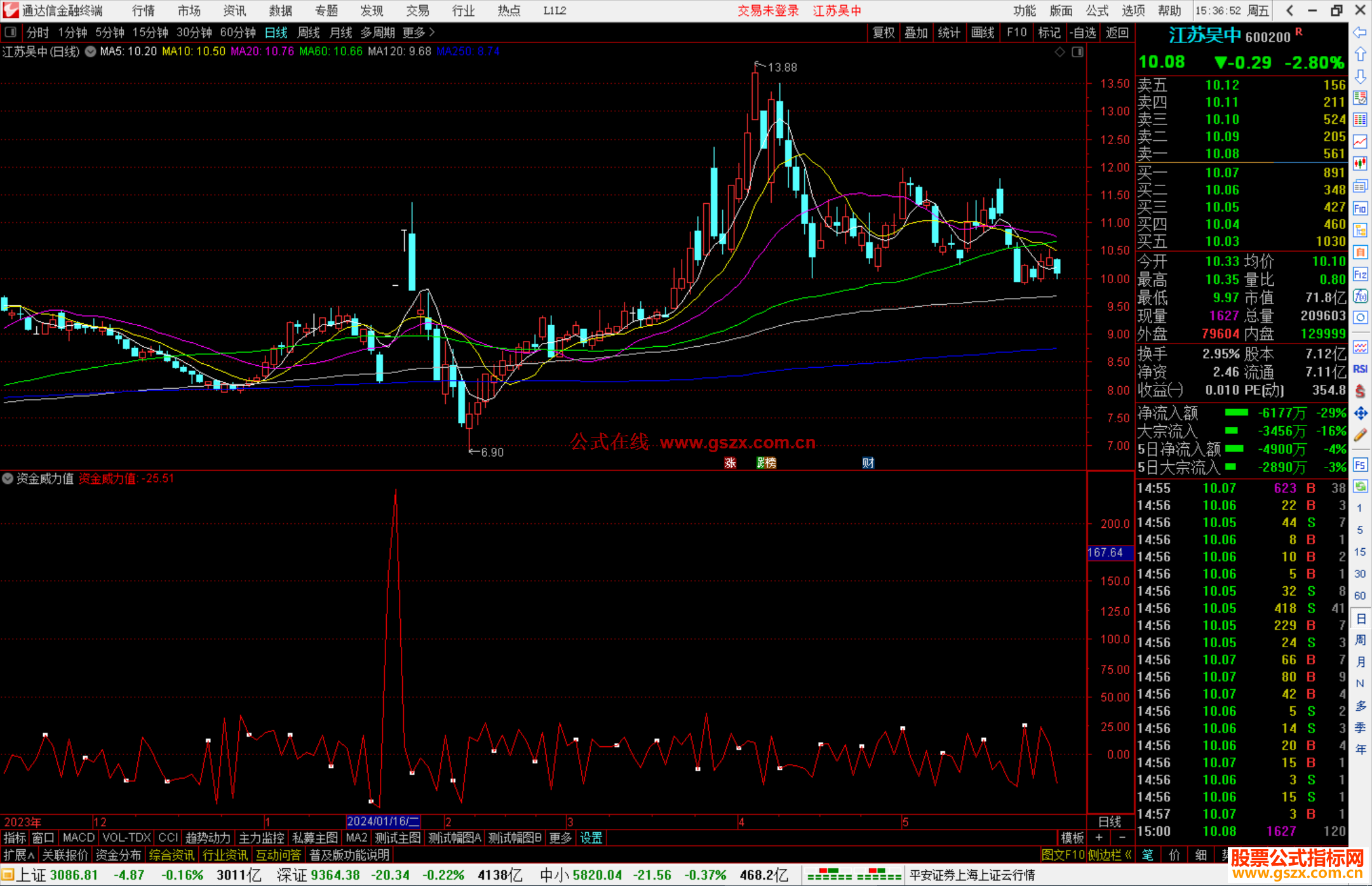Toggle the MA indicator circle next to 江苏吴中(日线)
Screen dimensions: 1372x886
tap(91, 51)
